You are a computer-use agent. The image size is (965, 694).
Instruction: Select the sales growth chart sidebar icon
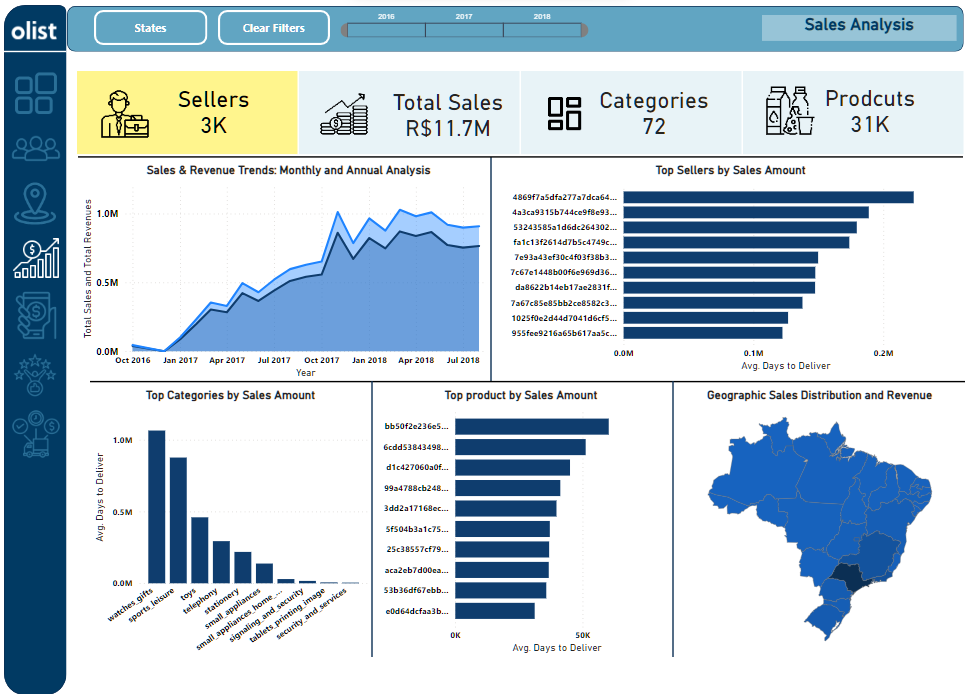tap(34, 259)
